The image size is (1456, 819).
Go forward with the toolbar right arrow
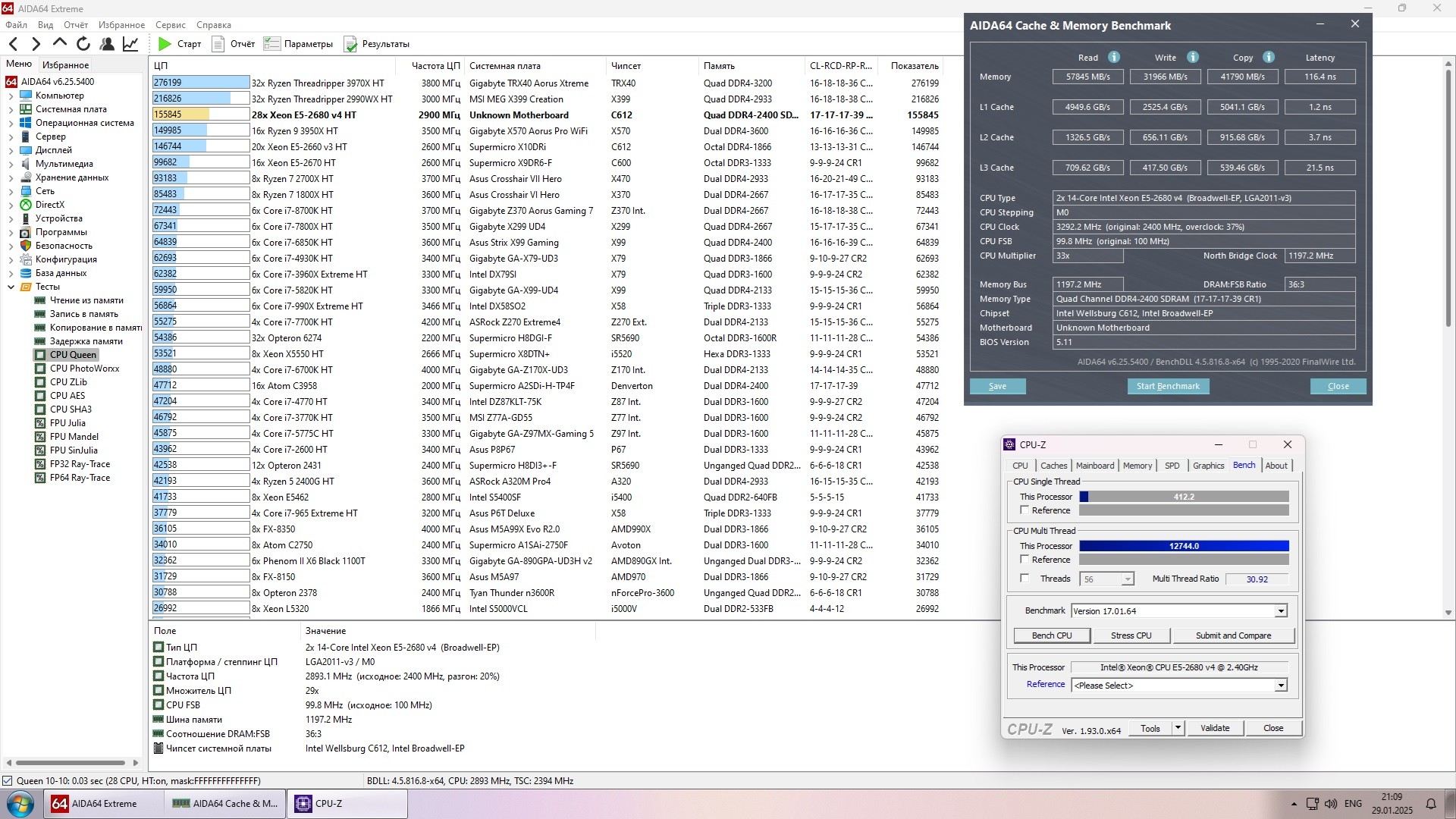click(x=36, y=44)
